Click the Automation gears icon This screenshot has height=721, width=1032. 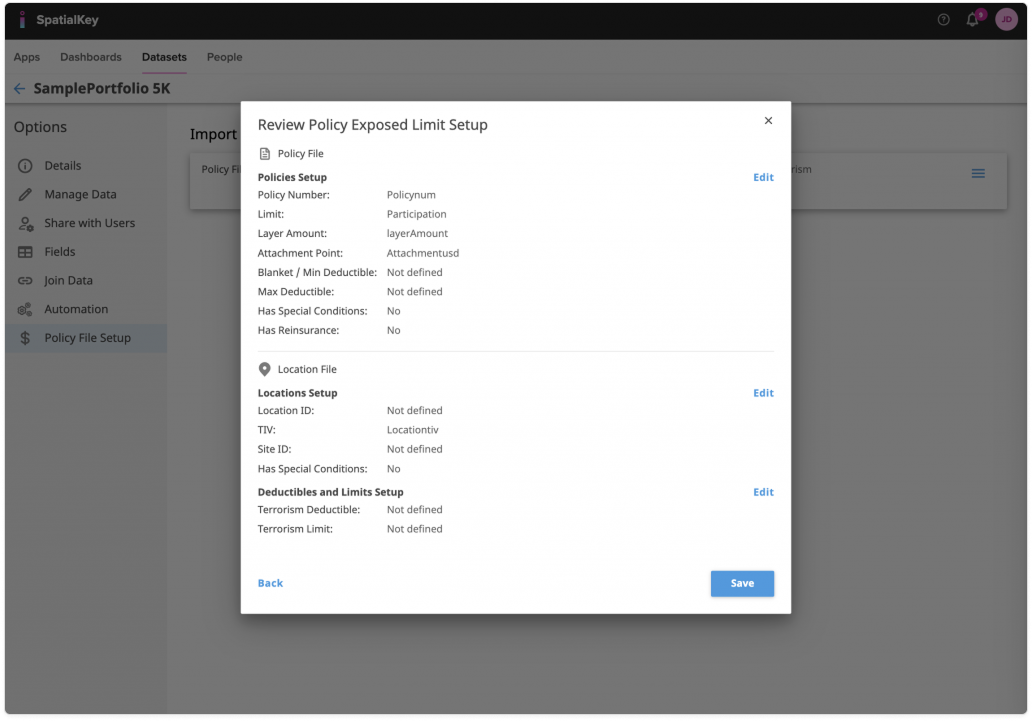[25, 310]
